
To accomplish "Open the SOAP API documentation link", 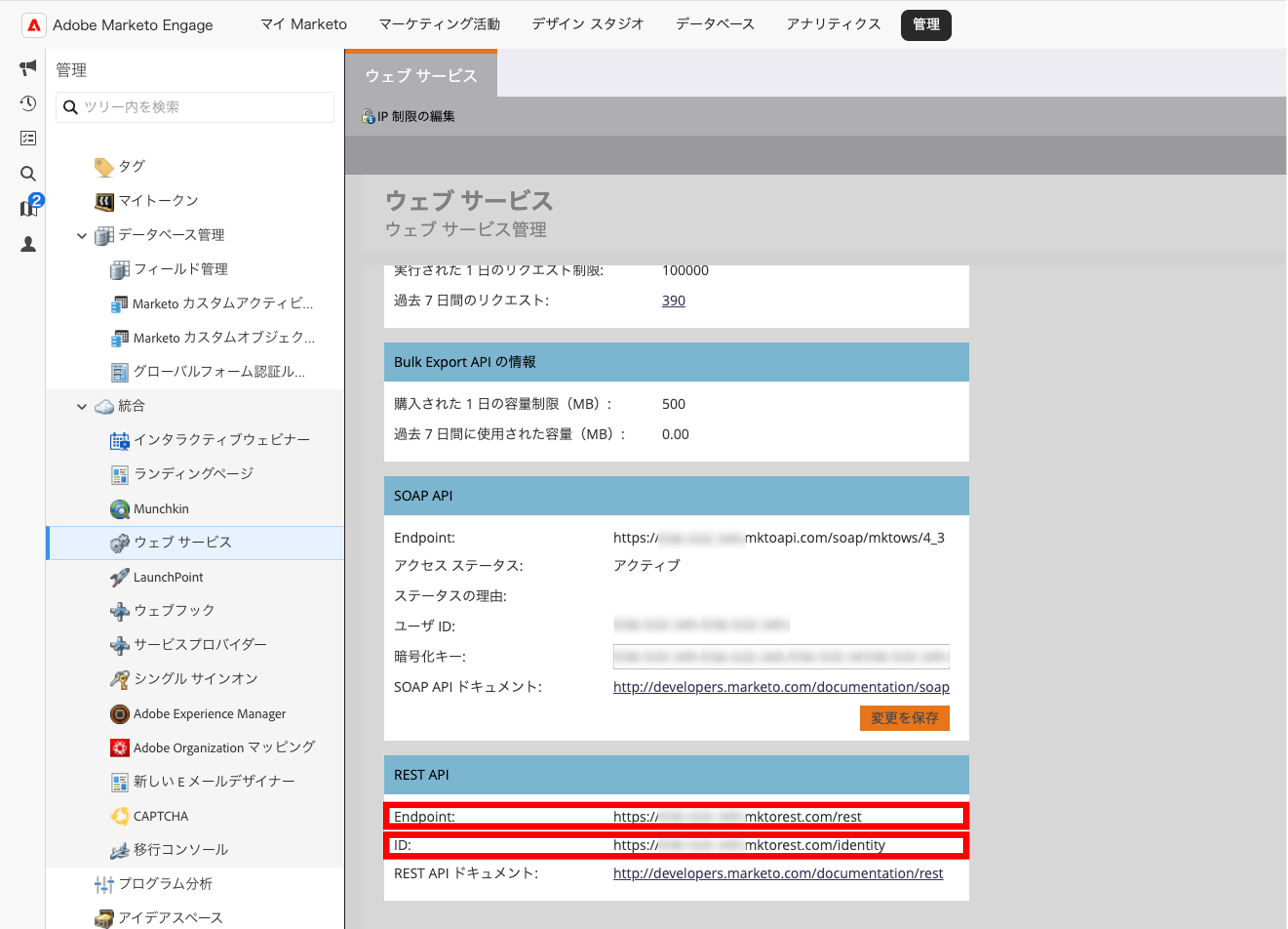I will pyautogui.click(x=781, y=687).
